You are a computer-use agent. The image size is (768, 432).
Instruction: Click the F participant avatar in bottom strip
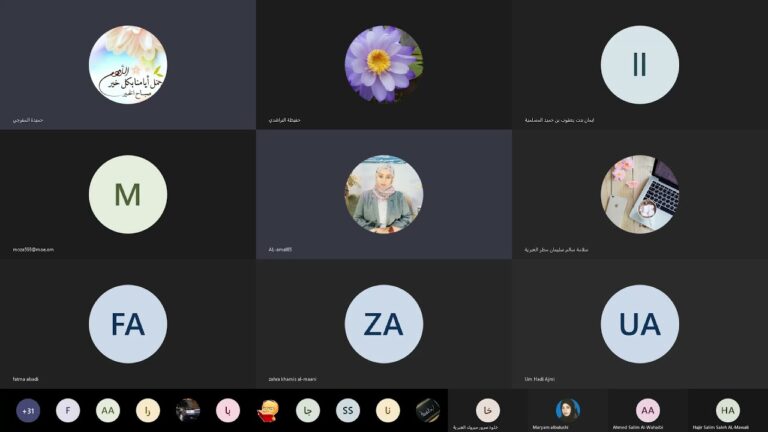[x=68, y=410]
